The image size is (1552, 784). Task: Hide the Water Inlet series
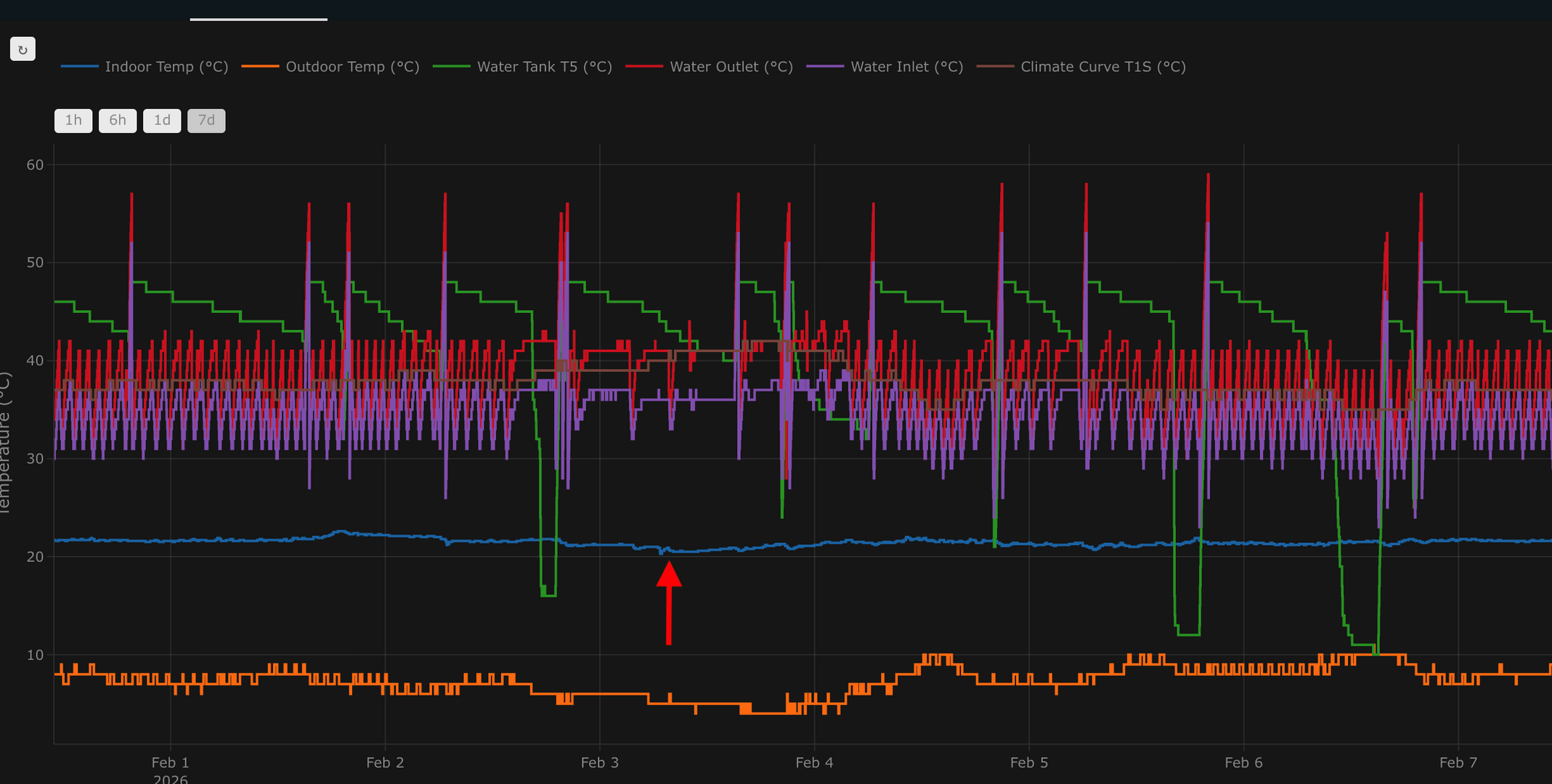click(x=906, y=67)
